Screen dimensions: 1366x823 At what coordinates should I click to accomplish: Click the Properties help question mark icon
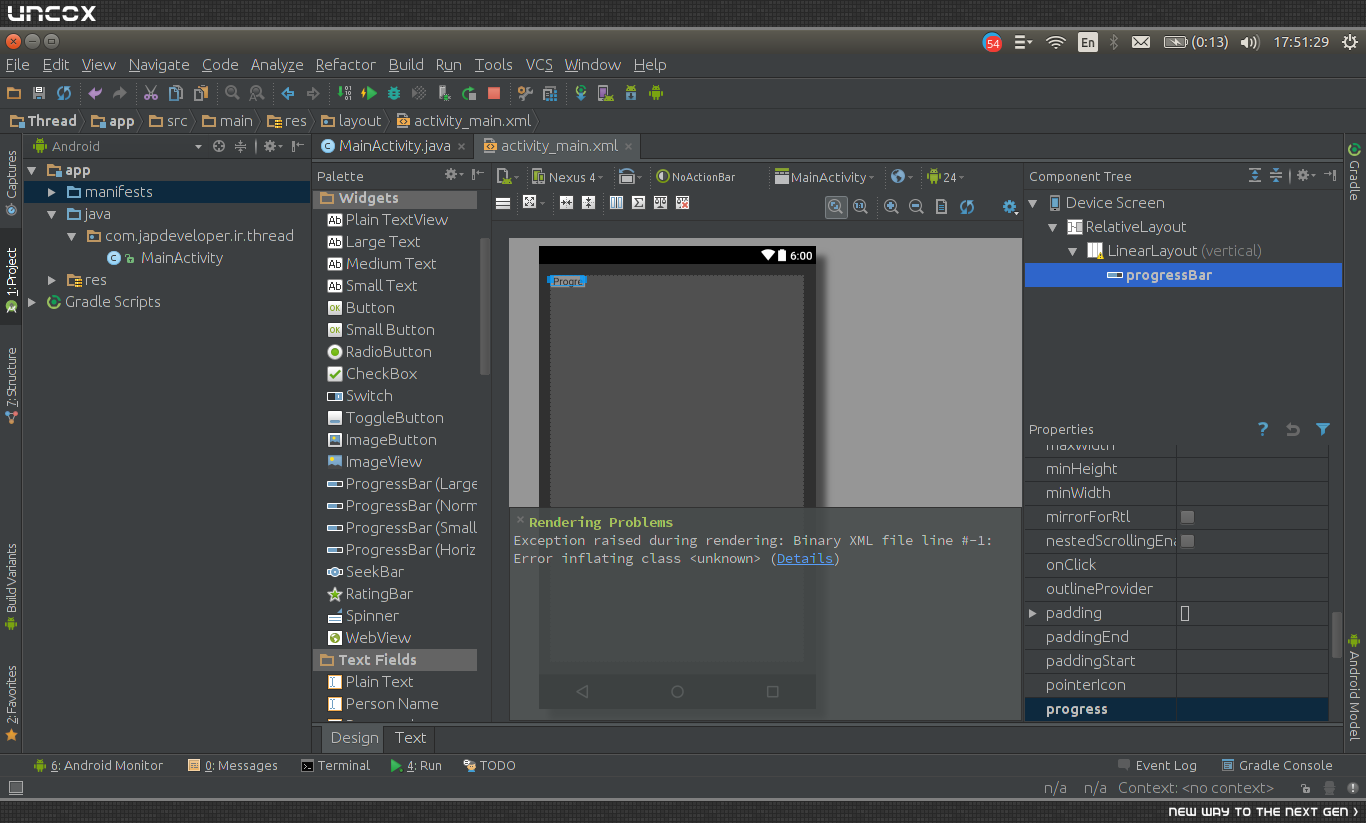click(1263, 429)
